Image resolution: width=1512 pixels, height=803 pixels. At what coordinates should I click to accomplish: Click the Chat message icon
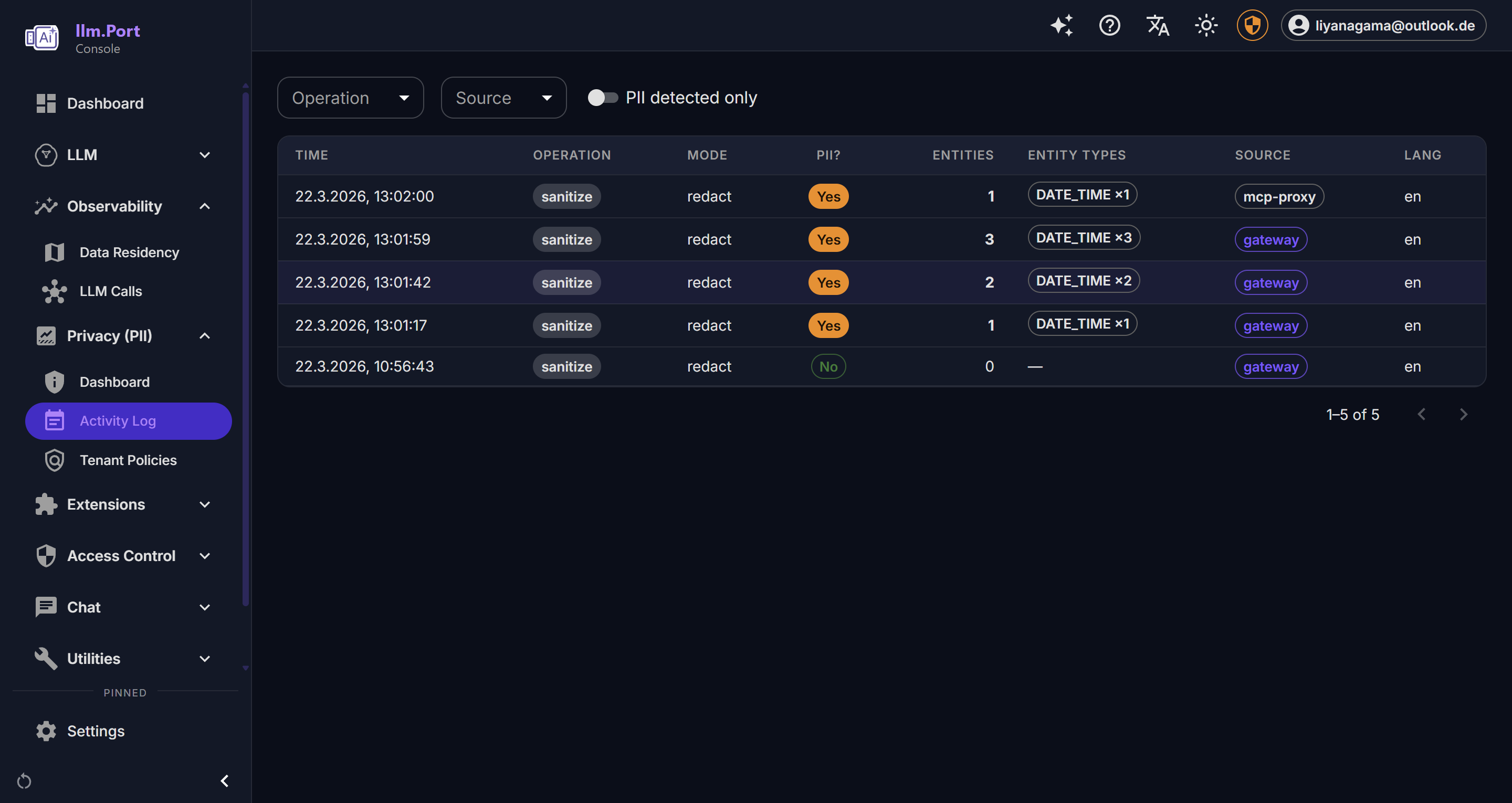tap(46, 608)
